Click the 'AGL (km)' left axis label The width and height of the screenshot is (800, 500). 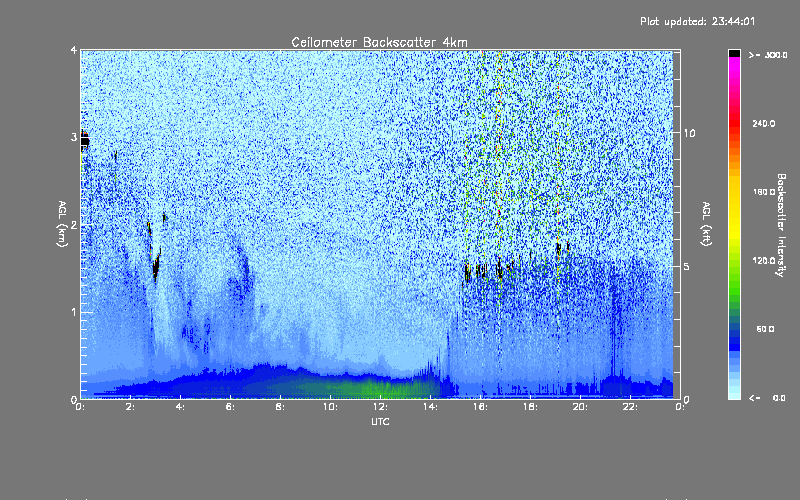pos(62,224)
